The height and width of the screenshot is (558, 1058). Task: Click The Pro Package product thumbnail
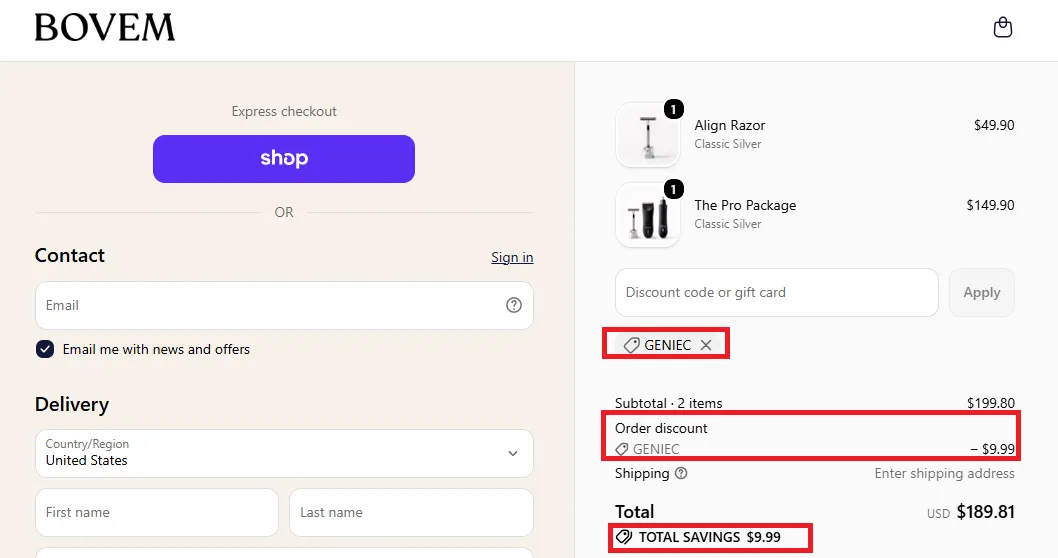tap(648, 215)
